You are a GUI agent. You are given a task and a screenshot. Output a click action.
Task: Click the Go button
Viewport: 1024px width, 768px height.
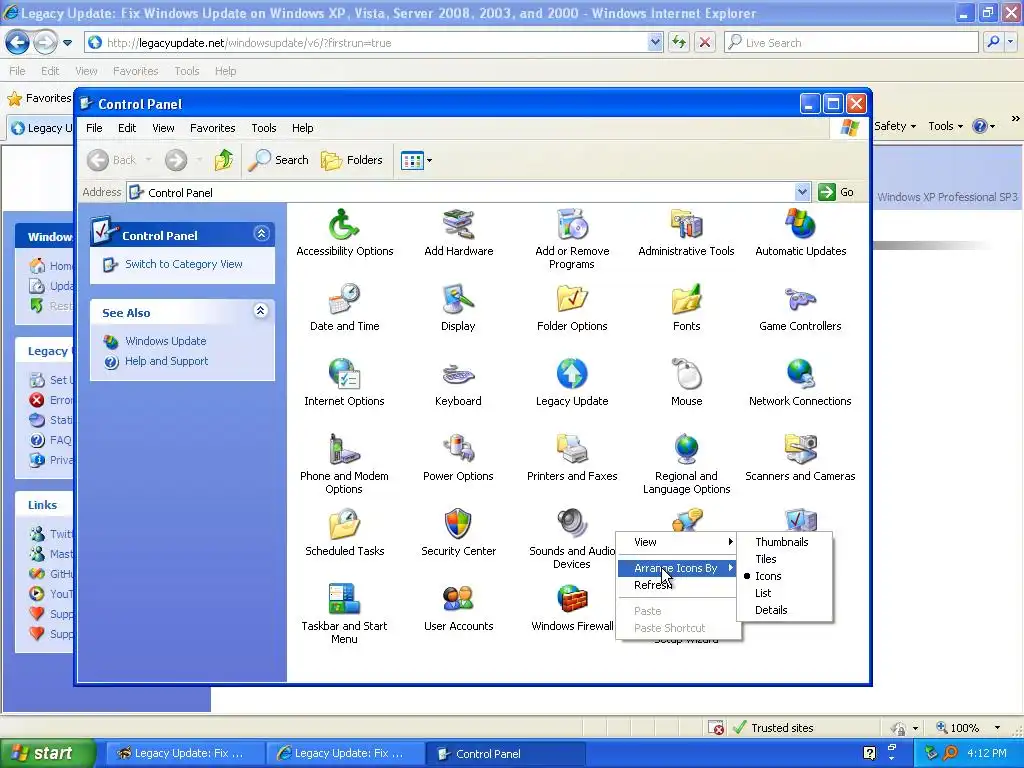coord(837,192)
